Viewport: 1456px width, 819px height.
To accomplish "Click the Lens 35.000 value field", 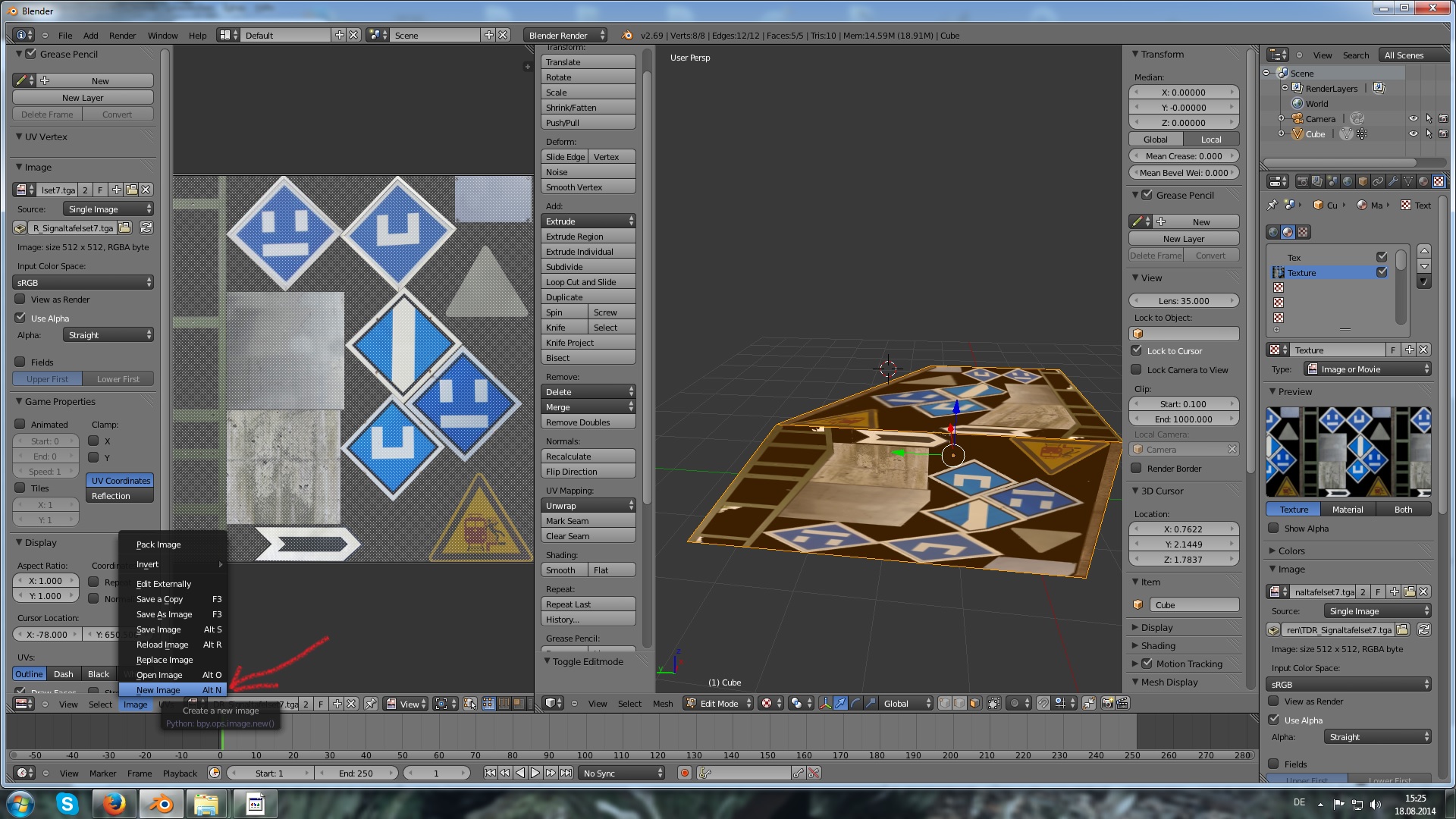I will 1183,301.
